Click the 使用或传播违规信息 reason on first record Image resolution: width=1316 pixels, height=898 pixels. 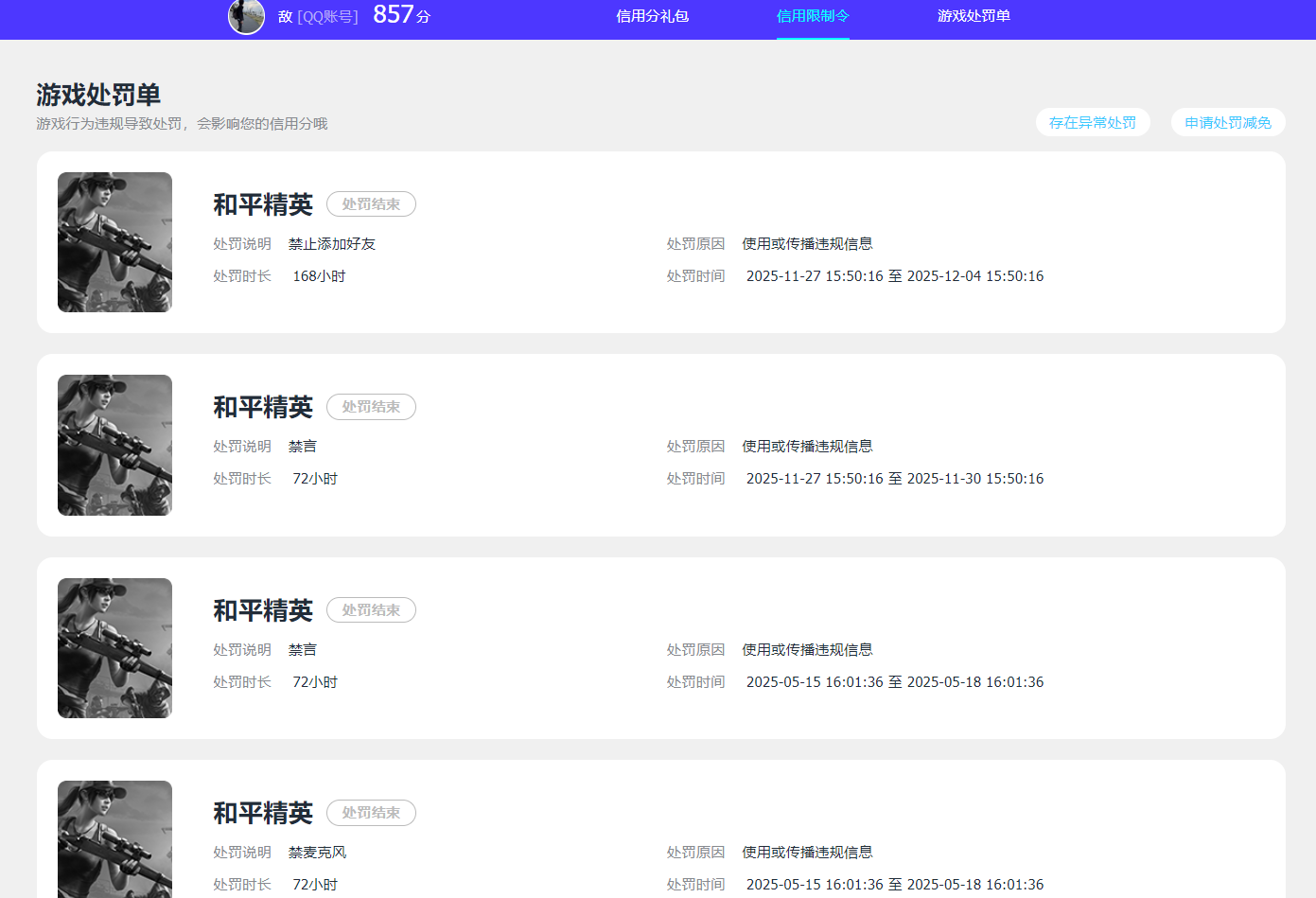[807, 243]
